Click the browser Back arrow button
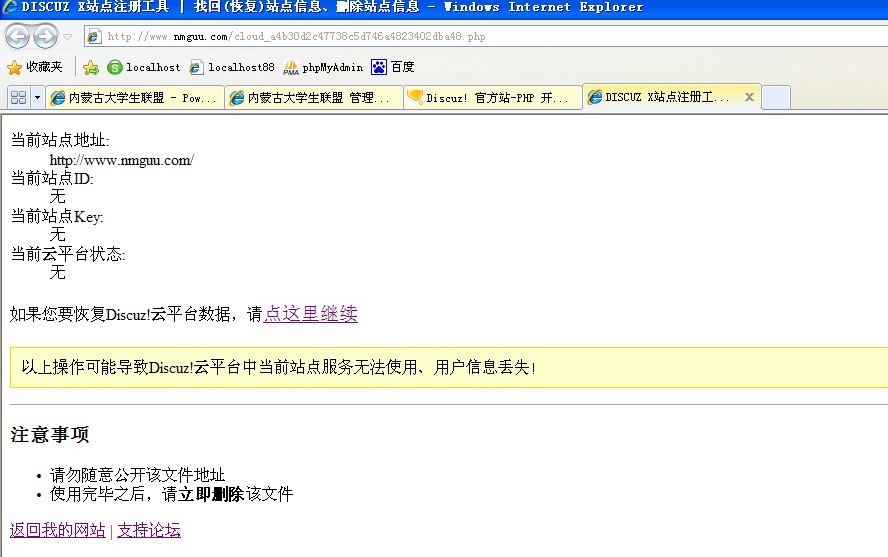The image size is (888, 557). point(17,37)
